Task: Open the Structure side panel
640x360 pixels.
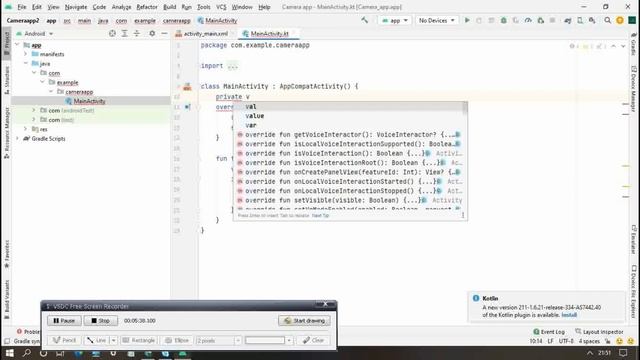Action: [x=6, y=80]
